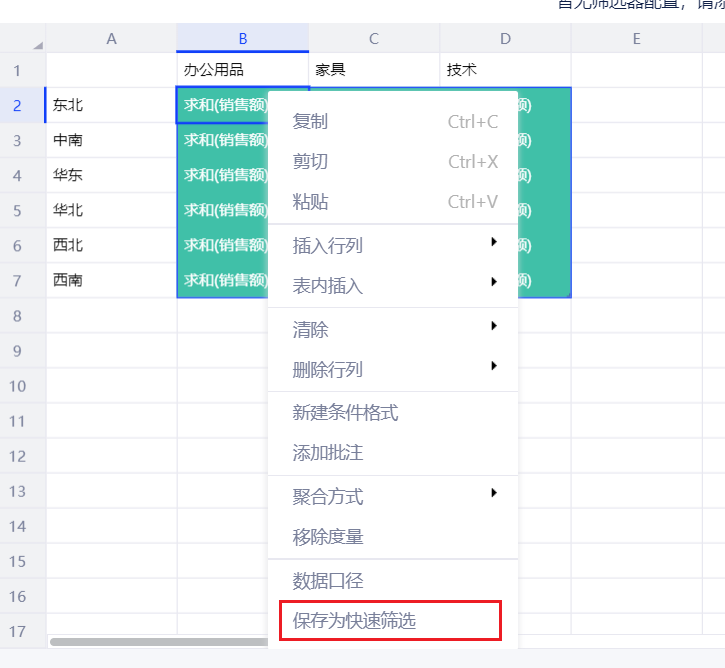Viewport: 725px width, 668px height.
Task: Choose 新建条件格式 menu option
Action: (x=345, y=413)
